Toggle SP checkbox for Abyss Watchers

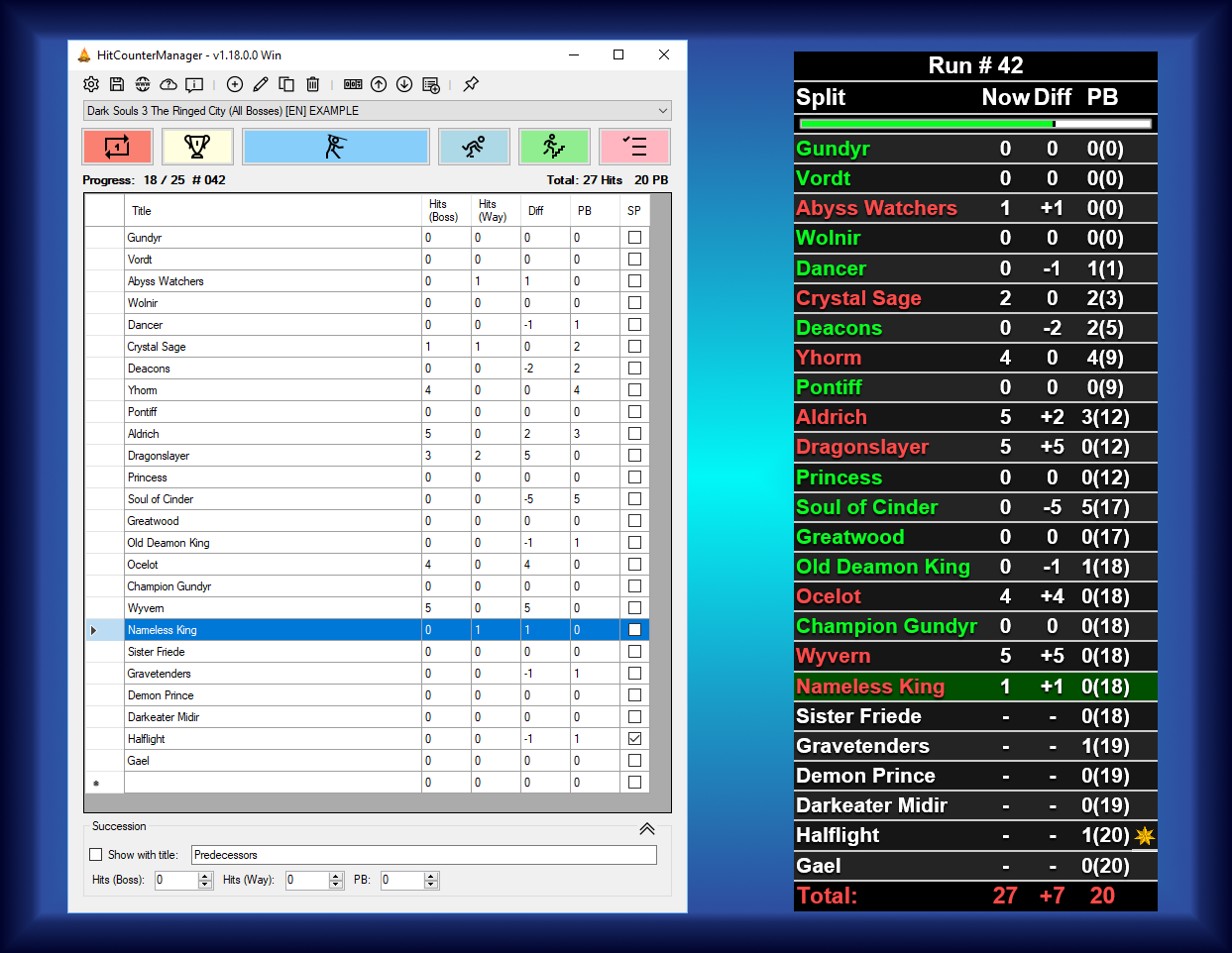(634, 281)
